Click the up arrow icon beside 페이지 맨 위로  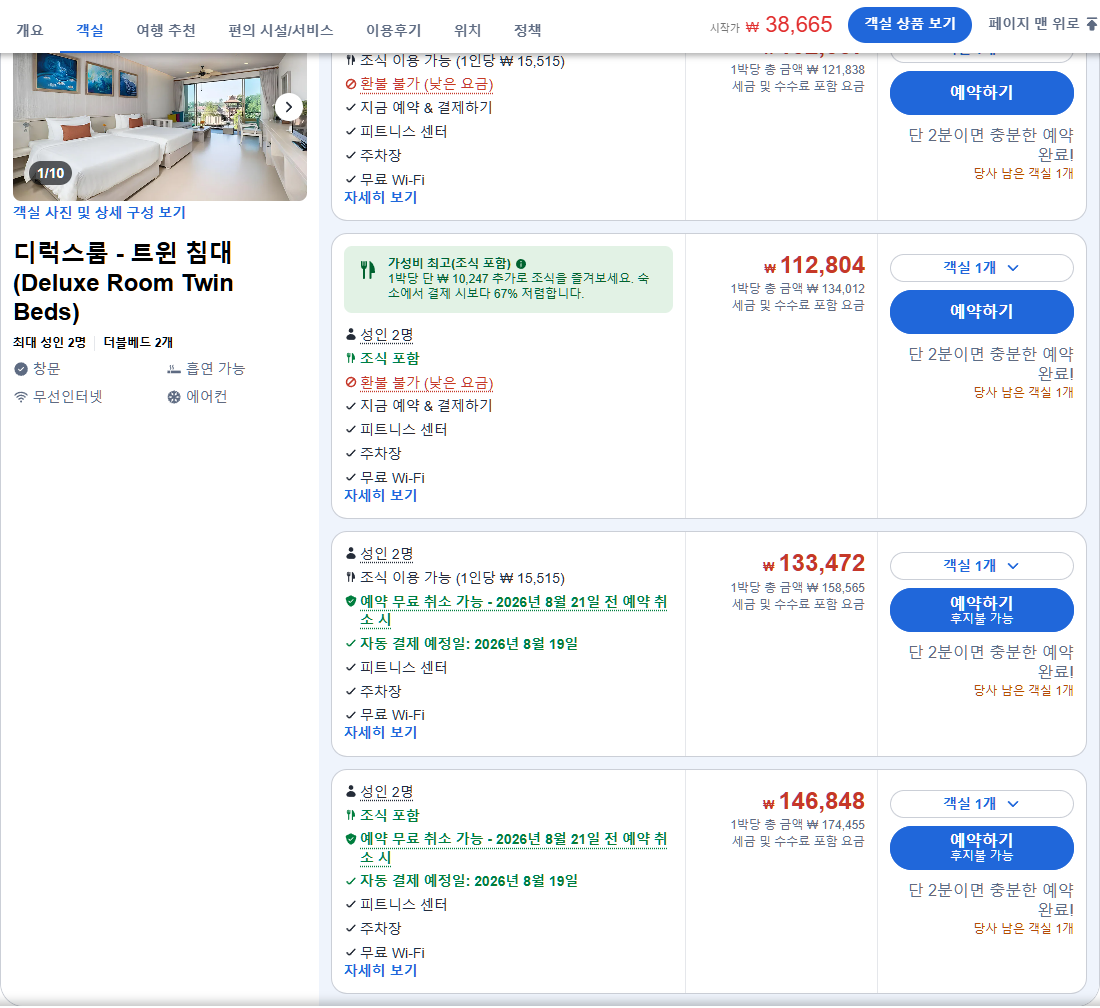pos(1092,24)
